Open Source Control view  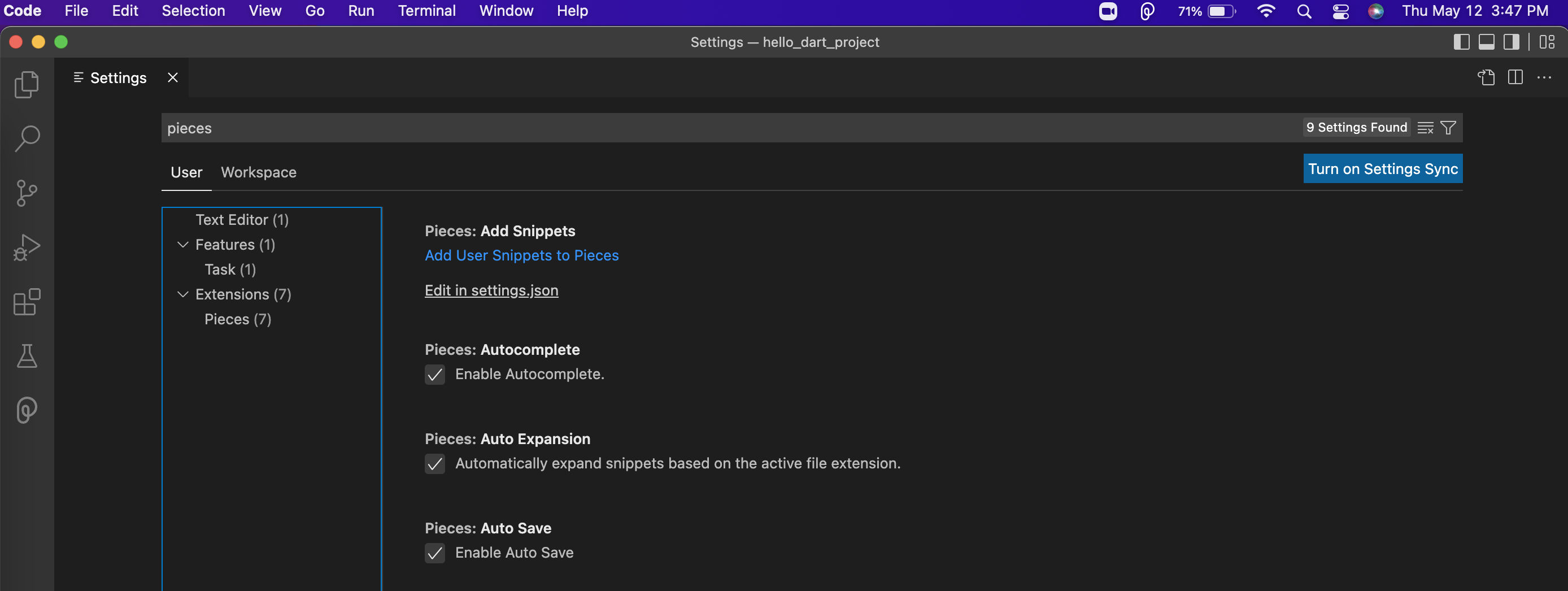coord(27,193)
